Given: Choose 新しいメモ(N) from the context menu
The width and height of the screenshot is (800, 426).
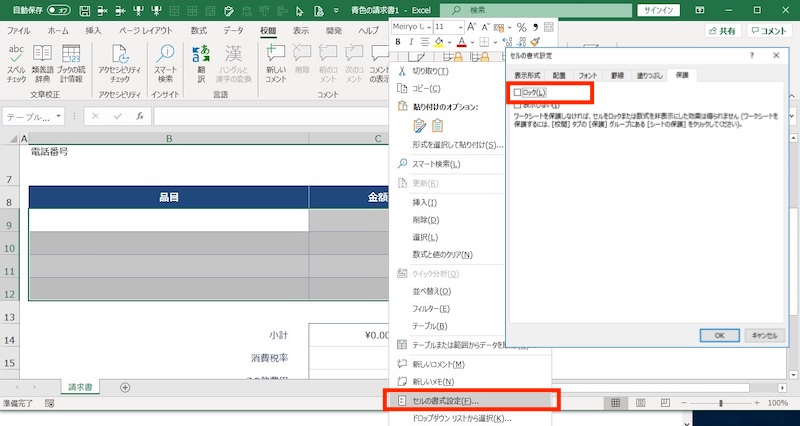Looking at the screenshot, I should tap(469, 382).
